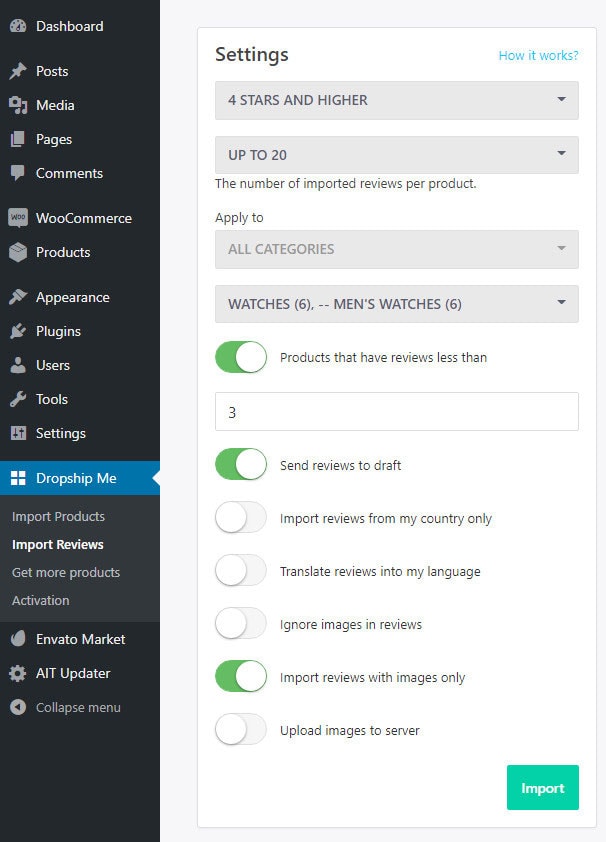Click the Comments bubble icon

18,173
